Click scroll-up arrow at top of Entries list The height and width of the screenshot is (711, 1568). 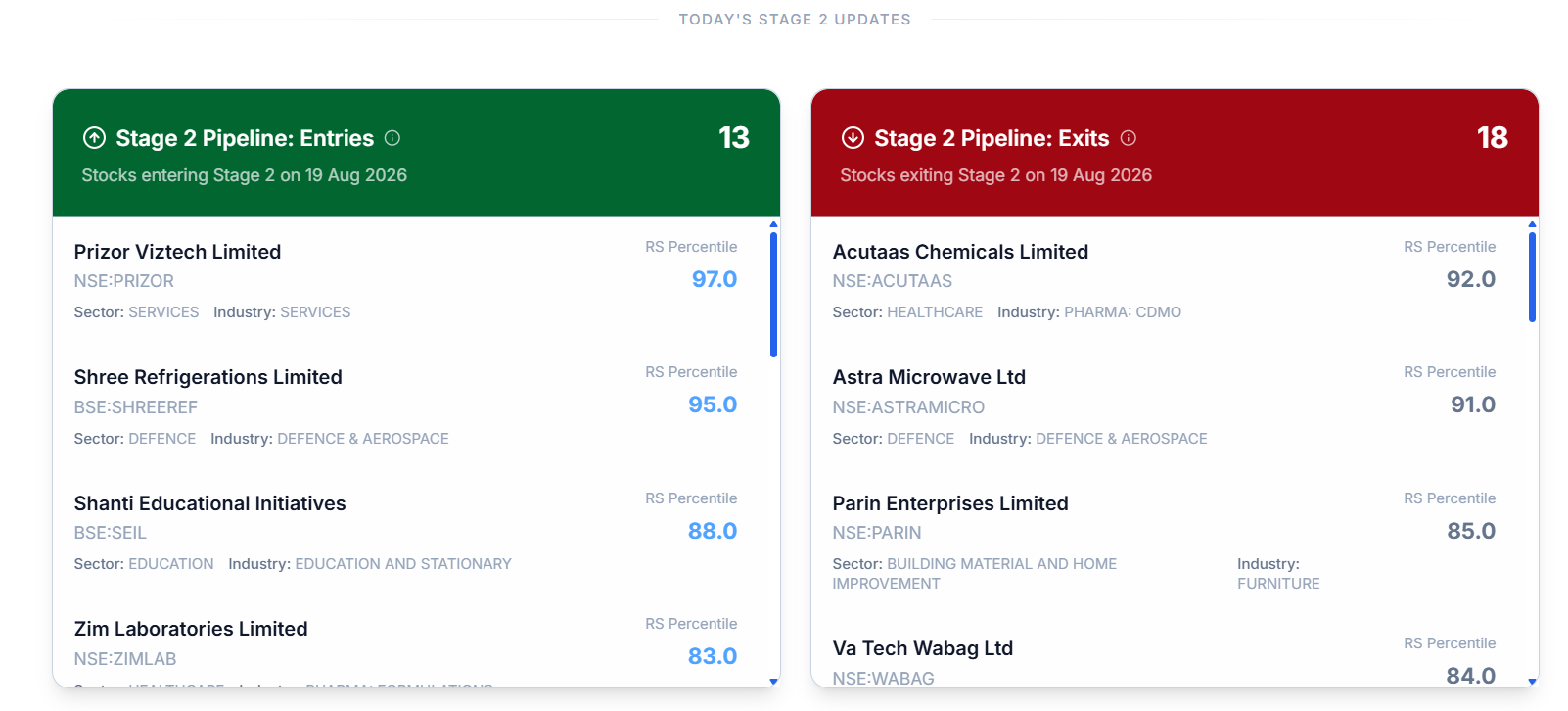coord(773,224)
